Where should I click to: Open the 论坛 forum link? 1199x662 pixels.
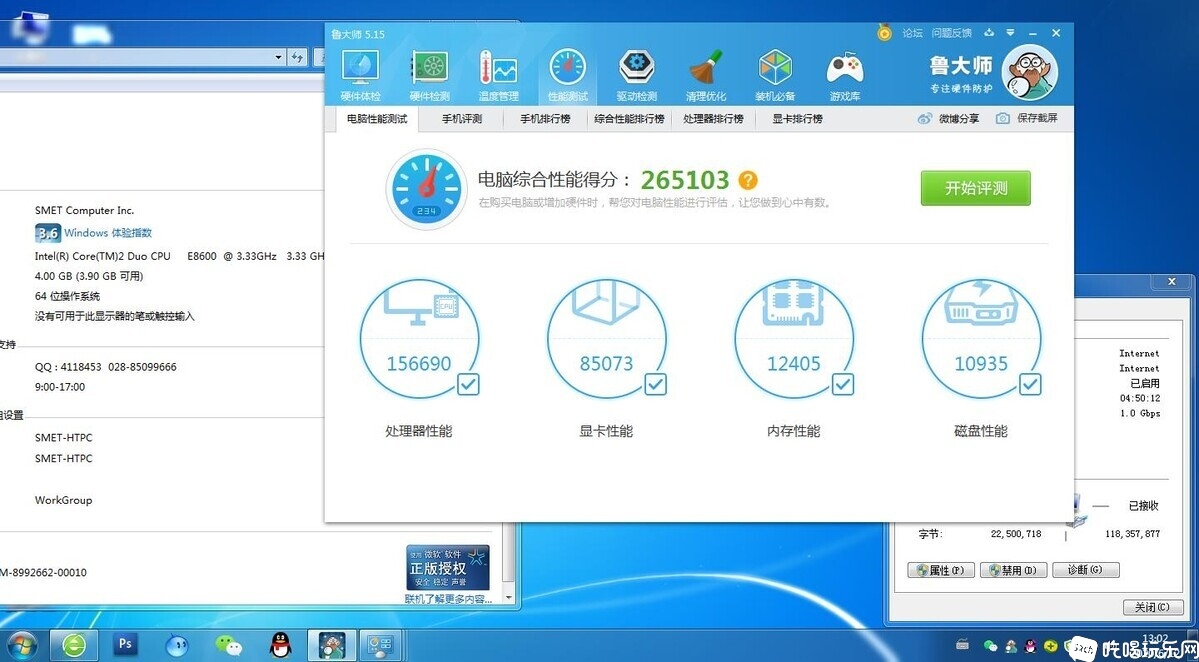pos(912,33)
